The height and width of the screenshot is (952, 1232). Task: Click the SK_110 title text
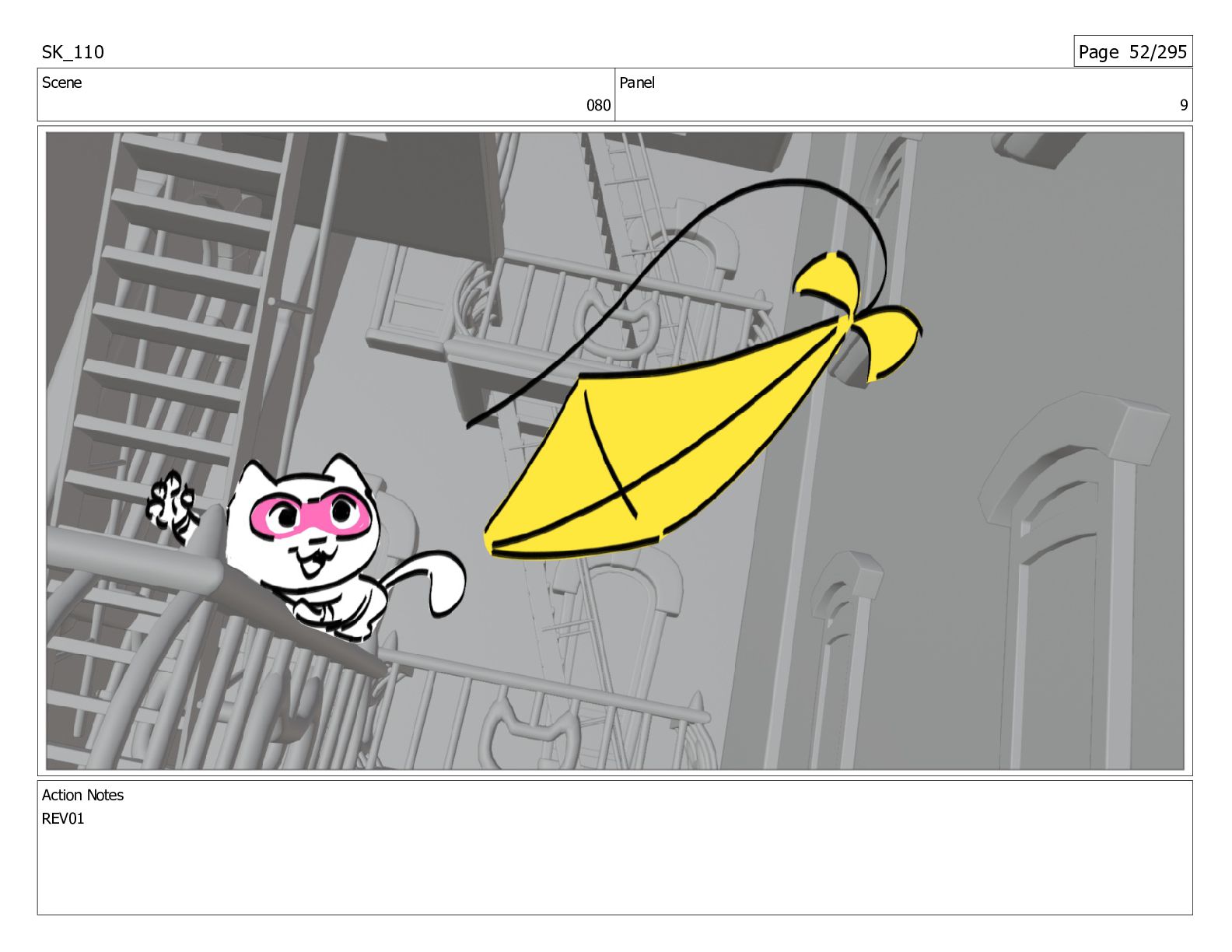(72, 52)
